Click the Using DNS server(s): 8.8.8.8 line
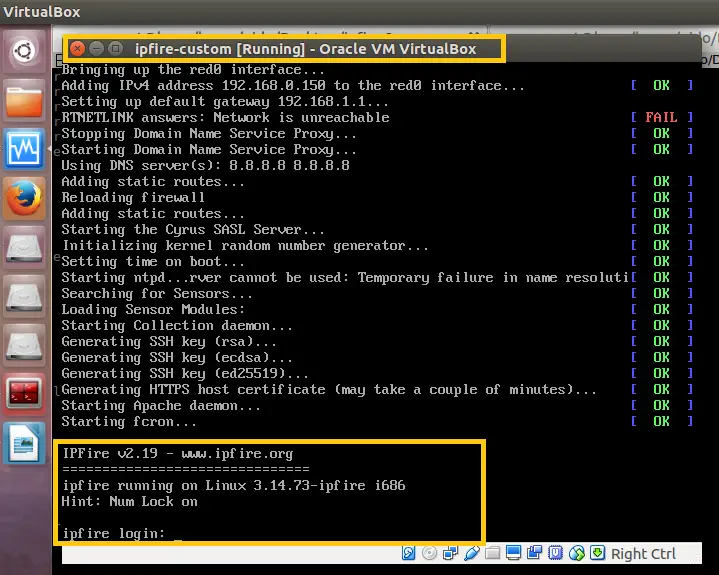719x575 pixels. (205, 166)
